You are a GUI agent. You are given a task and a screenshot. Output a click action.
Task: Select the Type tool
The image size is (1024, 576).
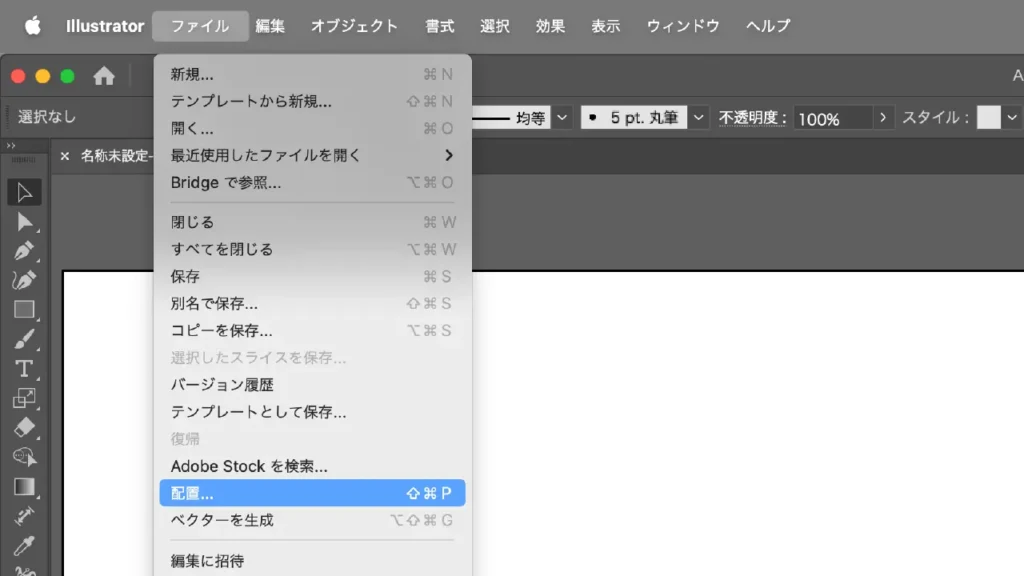(25, 369)
